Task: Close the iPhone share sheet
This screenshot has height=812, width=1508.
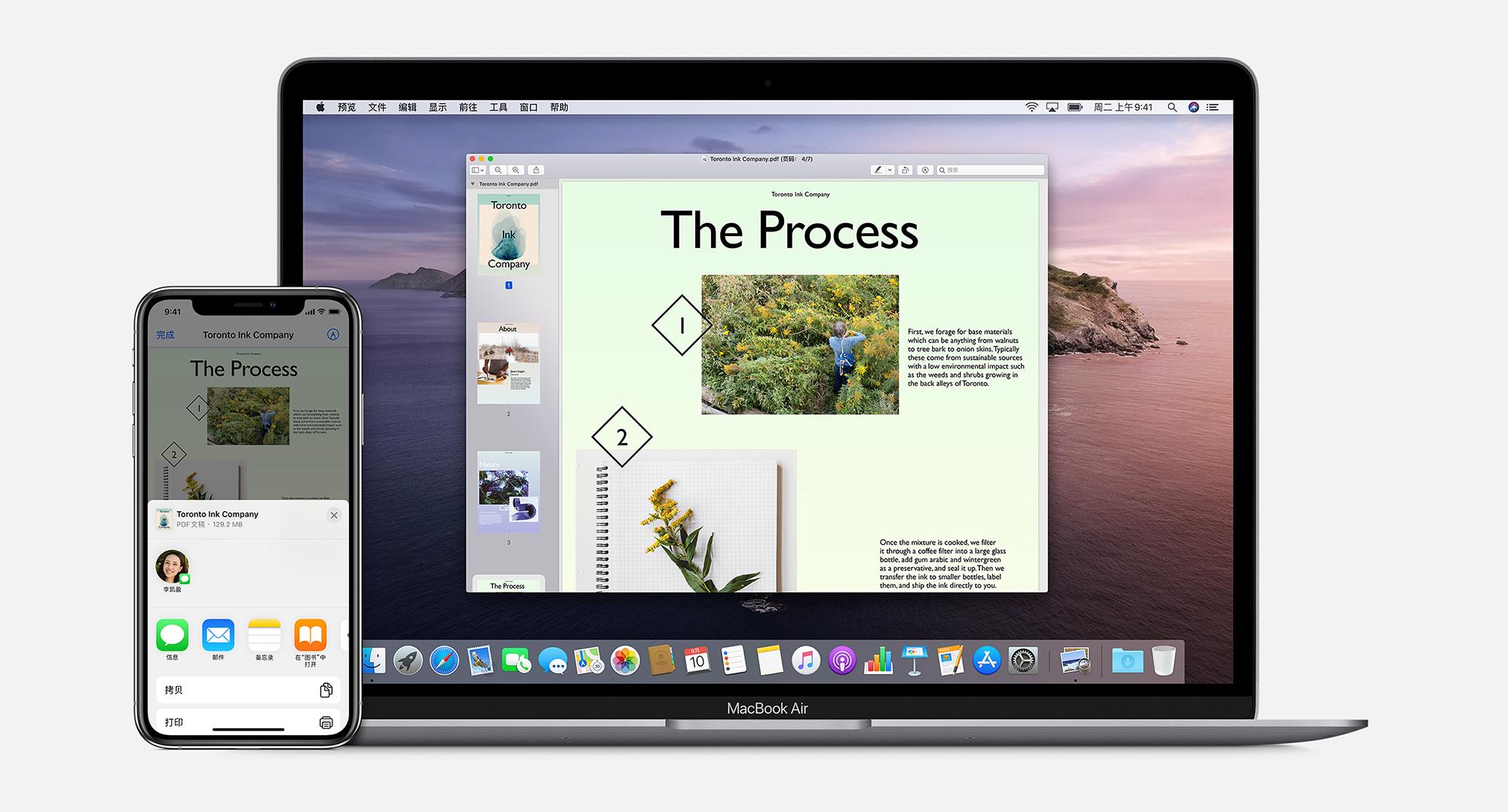Action: [x=334, y=516]
